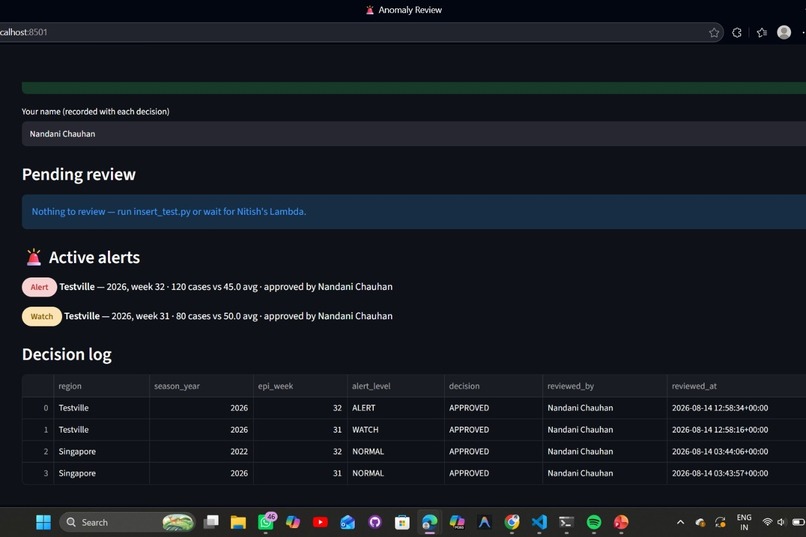Click the 'Nothing to review' info message
The height and width of the screenshot is (537, 806).
pos(414,212)
